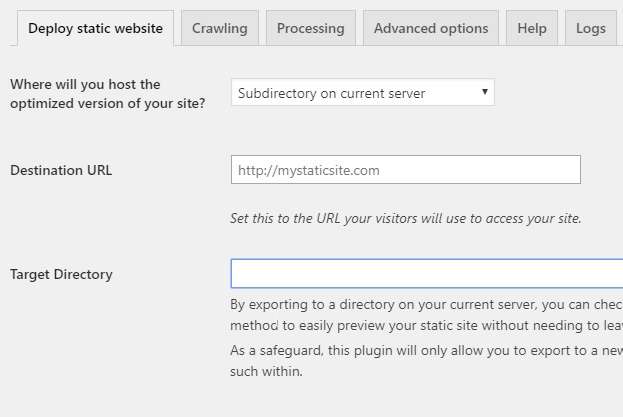Select the Deploy static website tab
This screenshot has width=623, height=417.
coord(95,28)
